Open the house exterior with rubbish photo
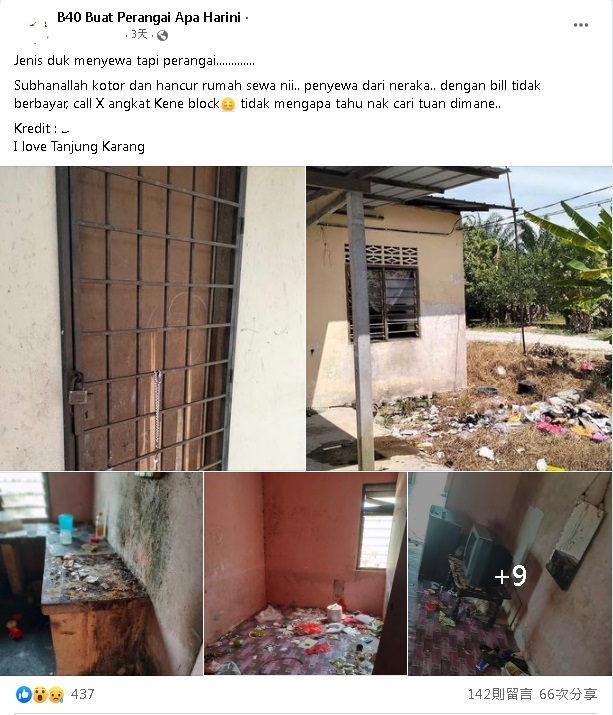613x715 pixels. [459, 318]
